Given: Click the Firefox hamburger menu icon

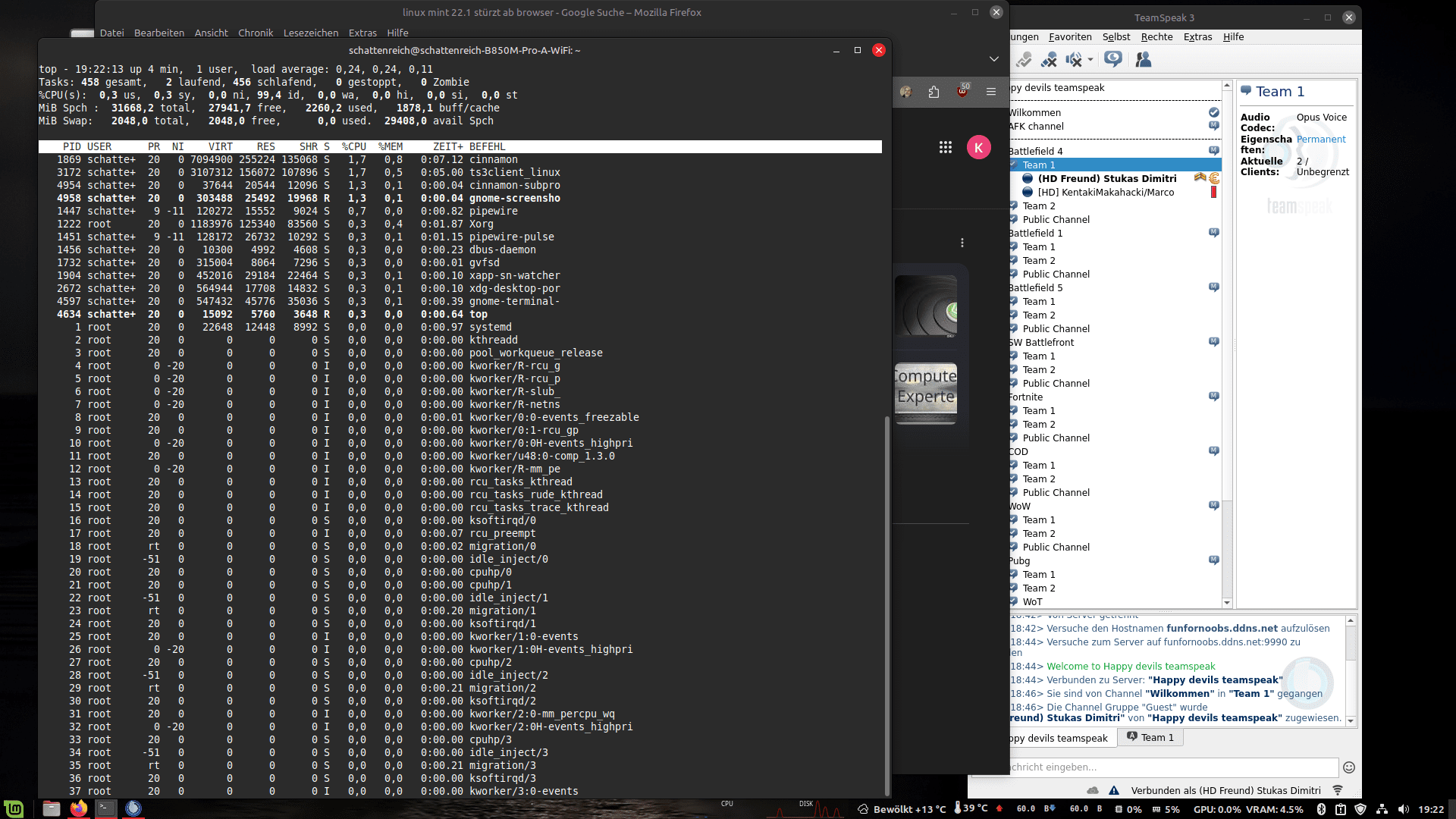Looking at the screenshot, I should pyautogui.click(x=990, y=92).
